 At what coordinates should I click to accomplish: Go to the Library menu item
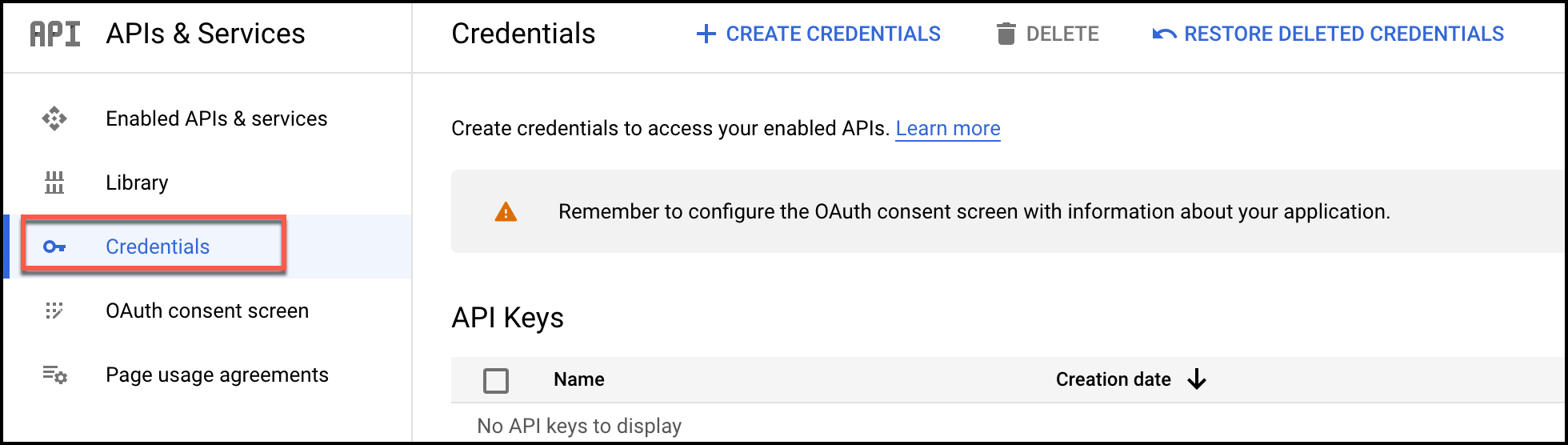137,182
